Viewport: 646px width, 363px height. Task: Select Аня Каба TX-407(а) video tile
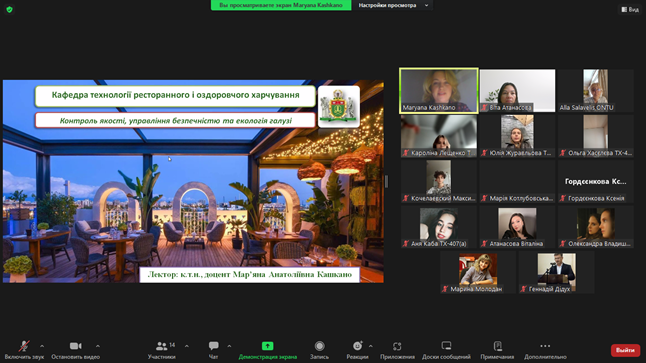[x=439, y=227]
